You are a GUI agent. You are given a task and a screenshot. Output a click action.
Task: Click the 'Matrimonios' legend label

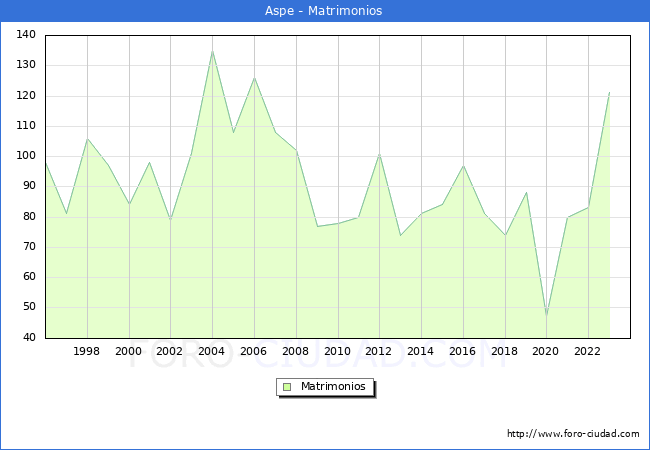[333, 387]
